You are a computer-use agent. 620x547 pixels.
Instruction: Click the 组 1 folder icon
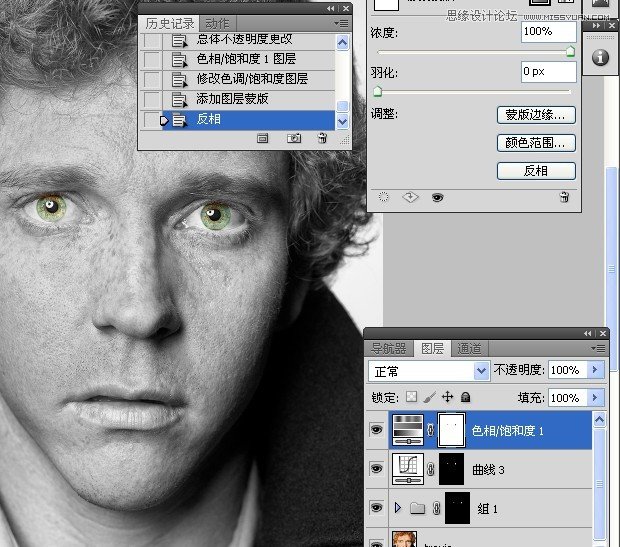[418, 508]
